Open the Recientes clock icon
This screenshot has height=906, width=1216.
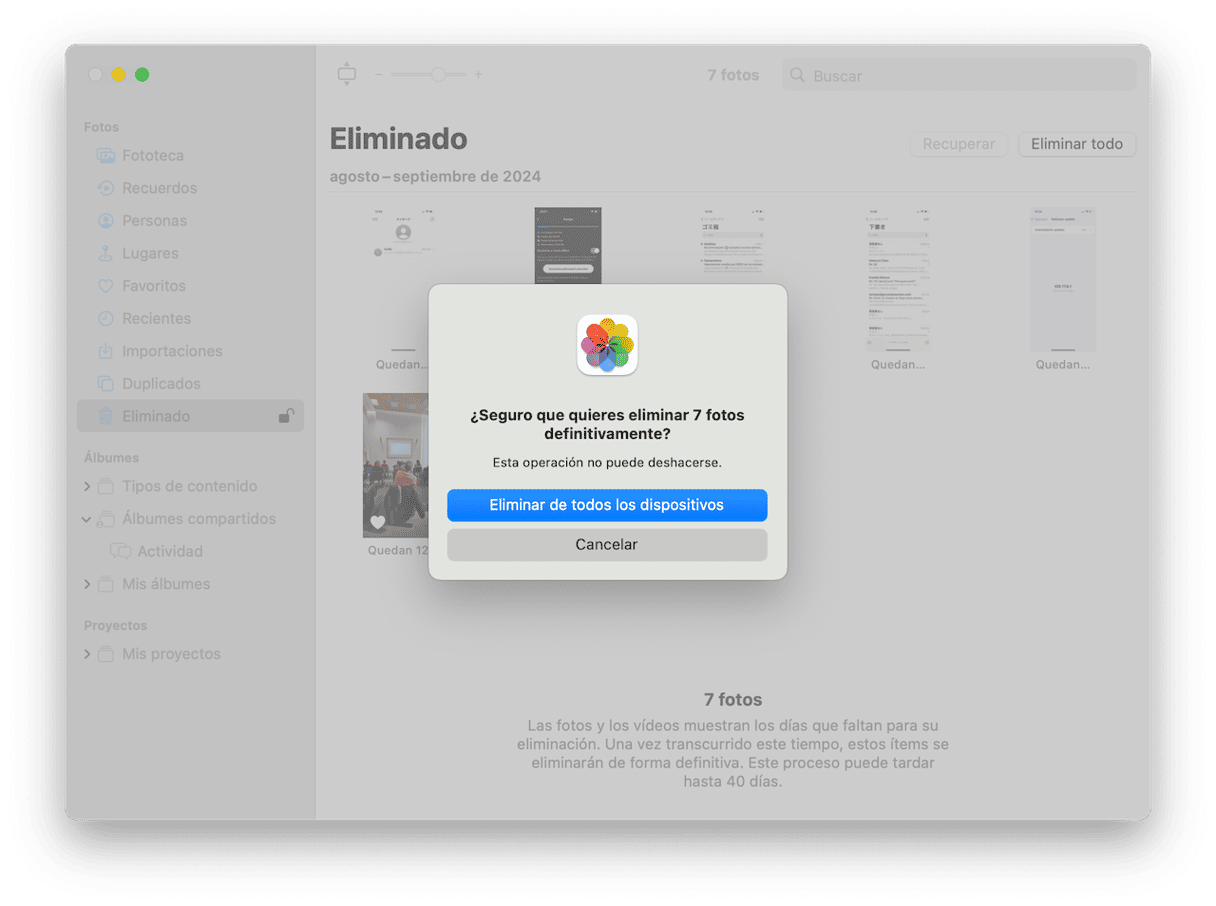(105, 318)
